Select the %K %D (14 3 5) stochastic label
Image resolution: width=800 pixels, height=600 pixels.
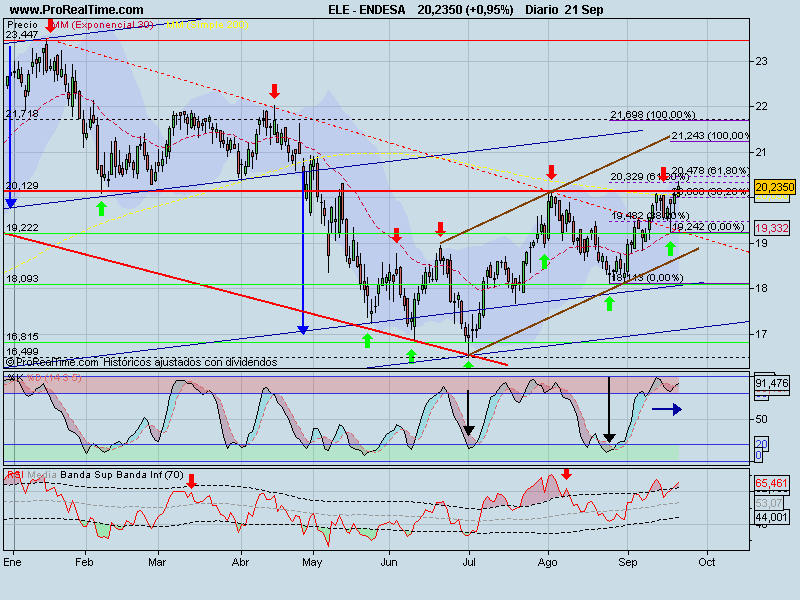44,378
